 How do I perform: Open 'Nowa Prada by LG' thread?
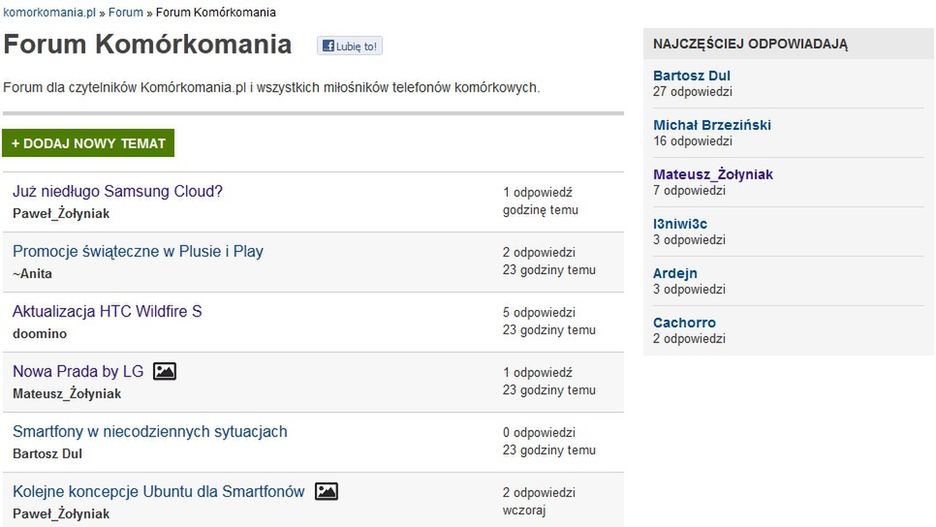78,371
